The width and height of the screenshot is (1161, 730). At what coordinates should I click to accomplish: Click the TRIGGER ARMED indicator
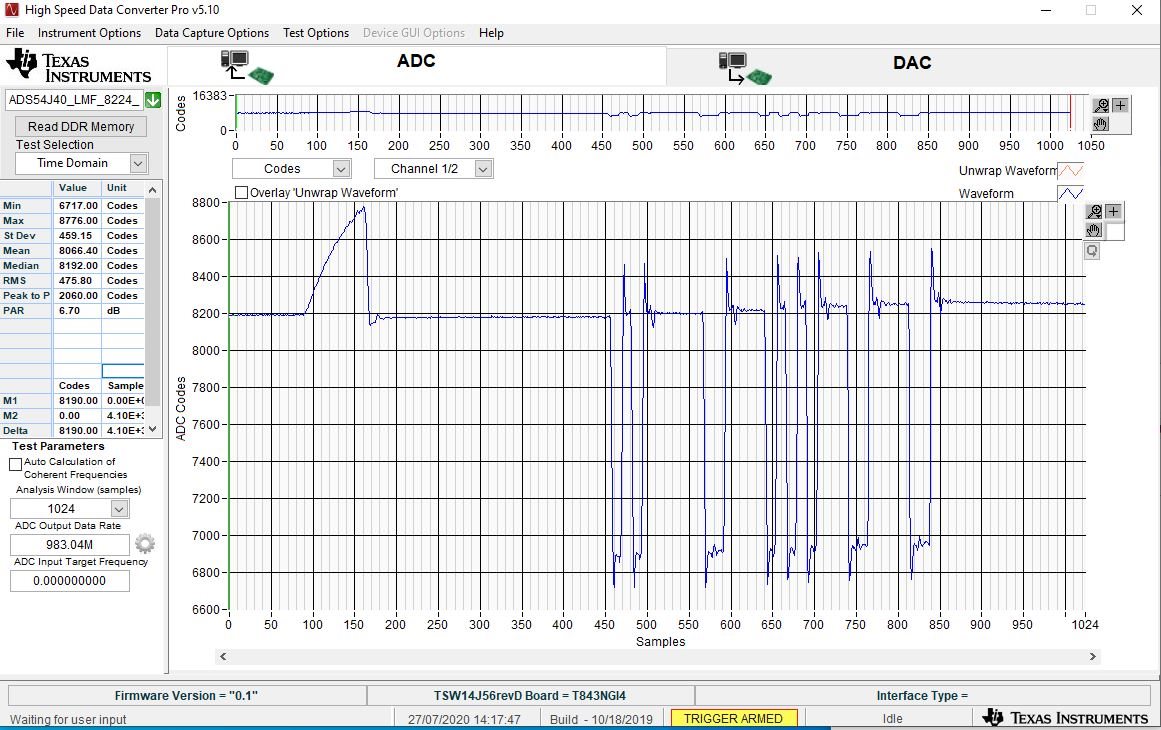coord(733,718)
